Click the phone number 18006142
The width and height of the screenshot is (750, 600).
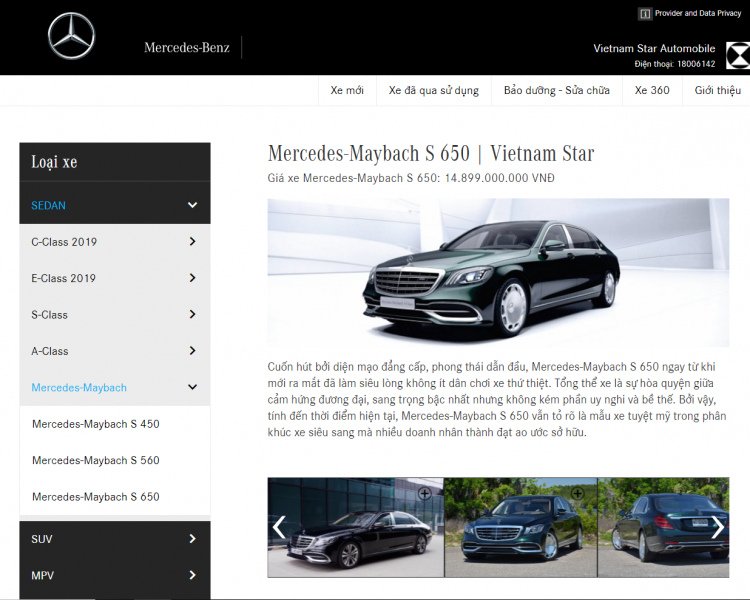tap(696, 64)
